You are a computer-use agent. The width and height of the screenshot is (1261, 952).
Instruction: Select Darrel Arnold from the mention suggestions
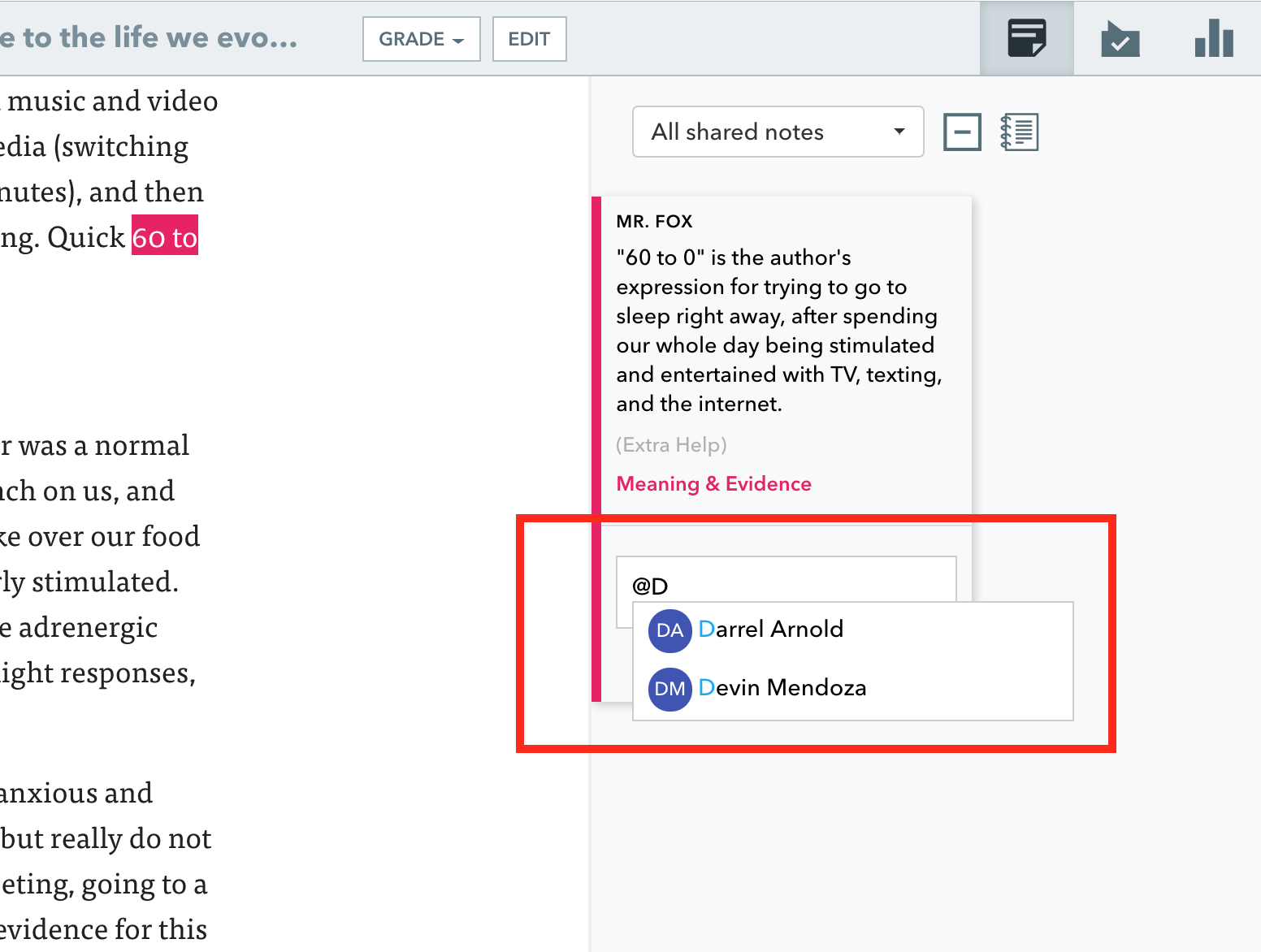click(771, 629)
